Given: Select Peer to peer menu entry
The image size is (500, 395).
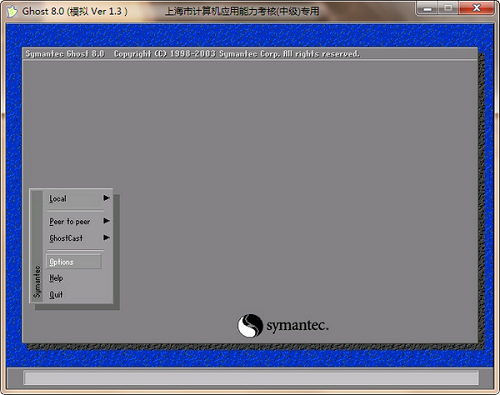Looking at the screenshot, I should pyautogui.click(x=70, y=222).
